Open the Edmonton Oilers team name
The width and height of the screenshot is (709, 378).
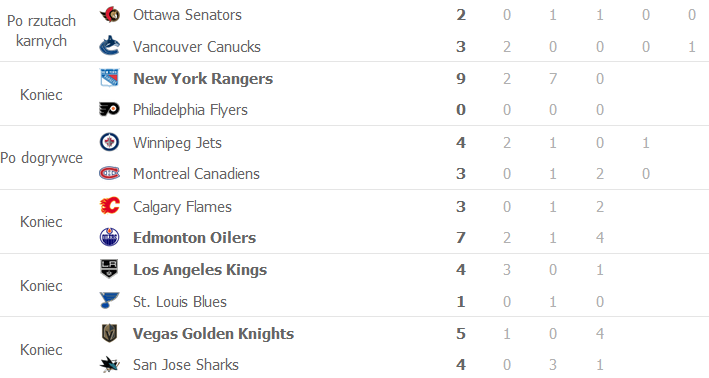[194, 238]
